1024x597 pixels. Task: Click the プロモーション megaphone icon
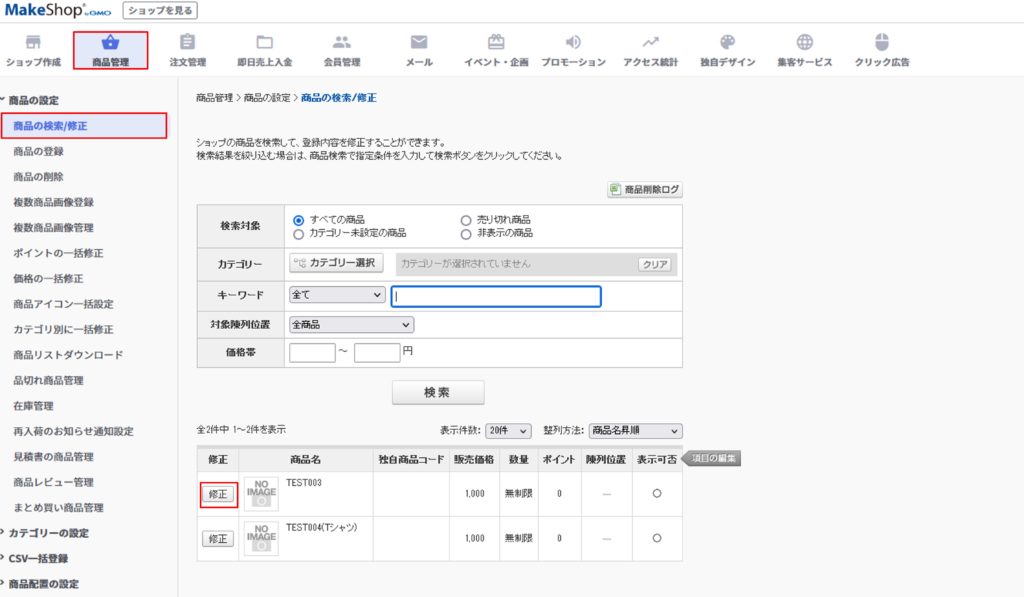coord(573,42)
